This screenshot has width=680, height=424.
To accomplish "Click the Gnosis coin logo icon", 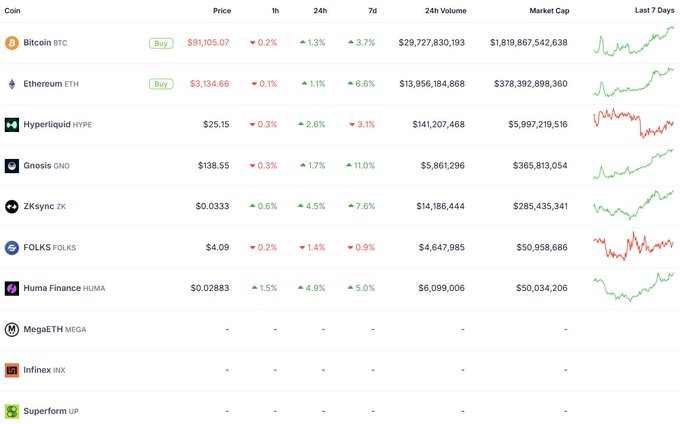I will (12, 166).
